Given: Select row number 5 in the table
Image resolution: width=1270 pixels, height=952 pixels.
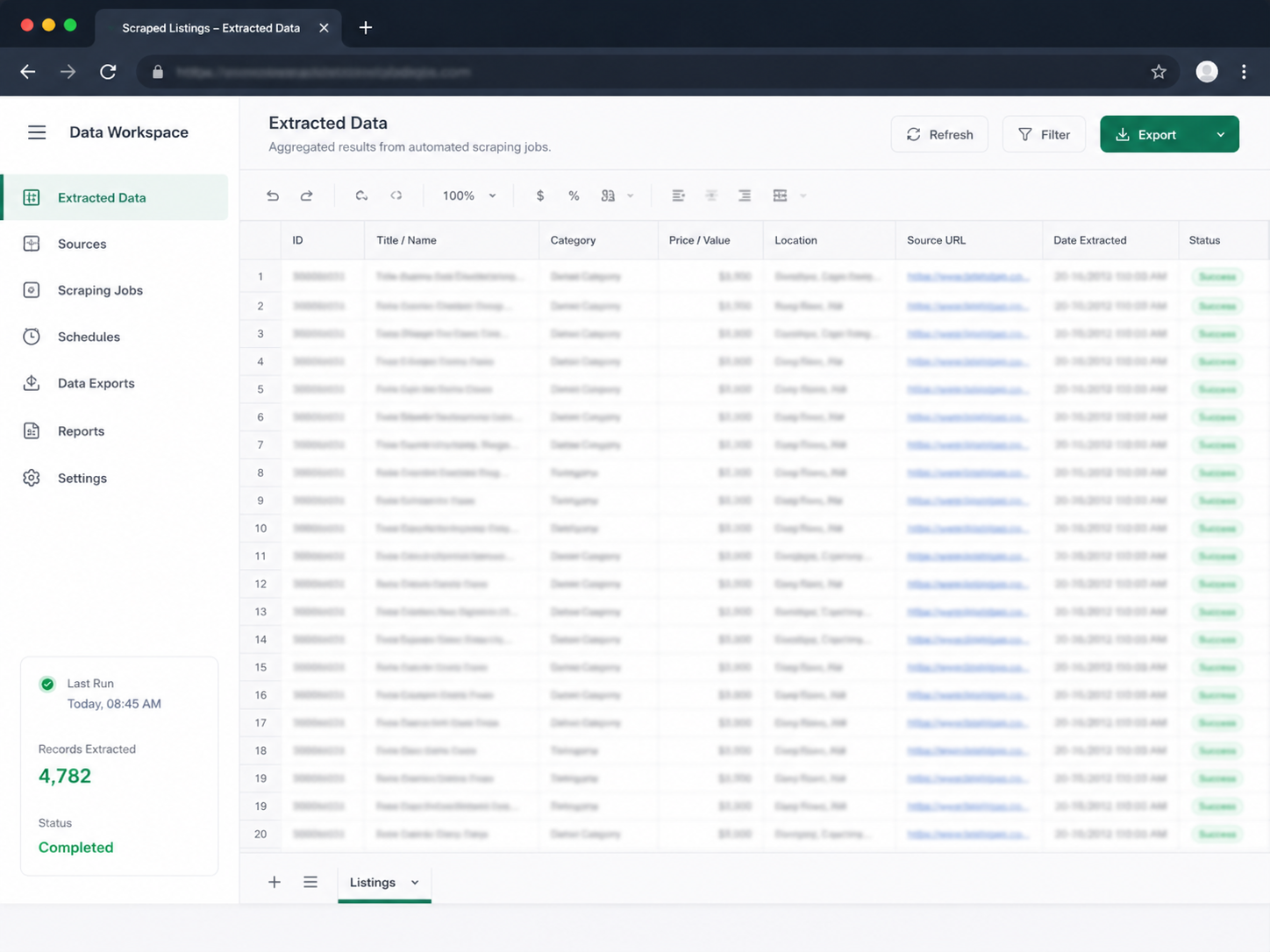Looking at the screenshot, I should click(260, 389).
